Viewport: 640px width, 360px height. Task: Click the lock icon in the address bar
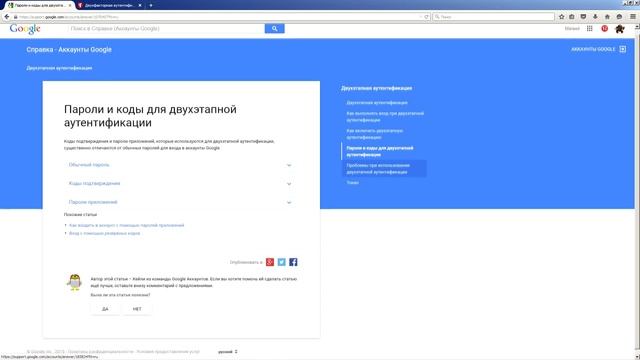[16, 17]
